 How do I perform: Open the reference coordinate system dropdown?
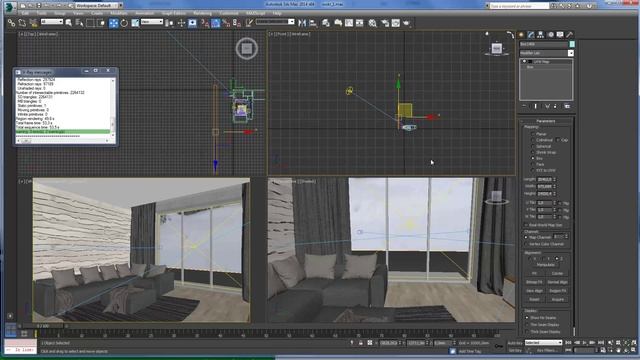coord(152,22)
